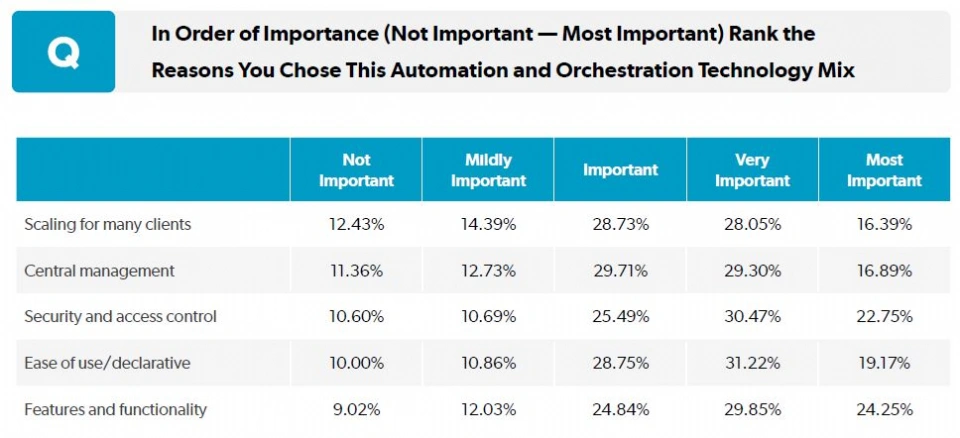The width and height of the screenshot is (960, 438).
Task: Click the Most Important column header
Action: tap(884, 170)
